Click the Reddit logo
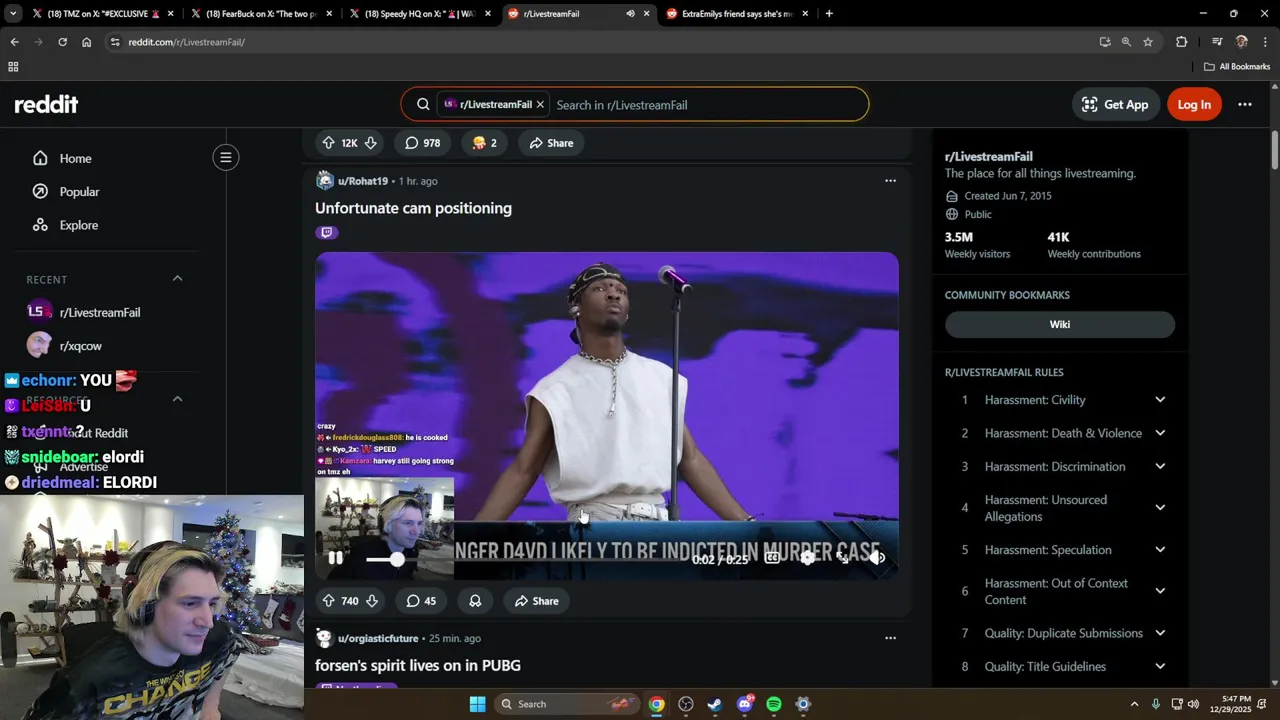1280x720 pixels. [46, 104]
